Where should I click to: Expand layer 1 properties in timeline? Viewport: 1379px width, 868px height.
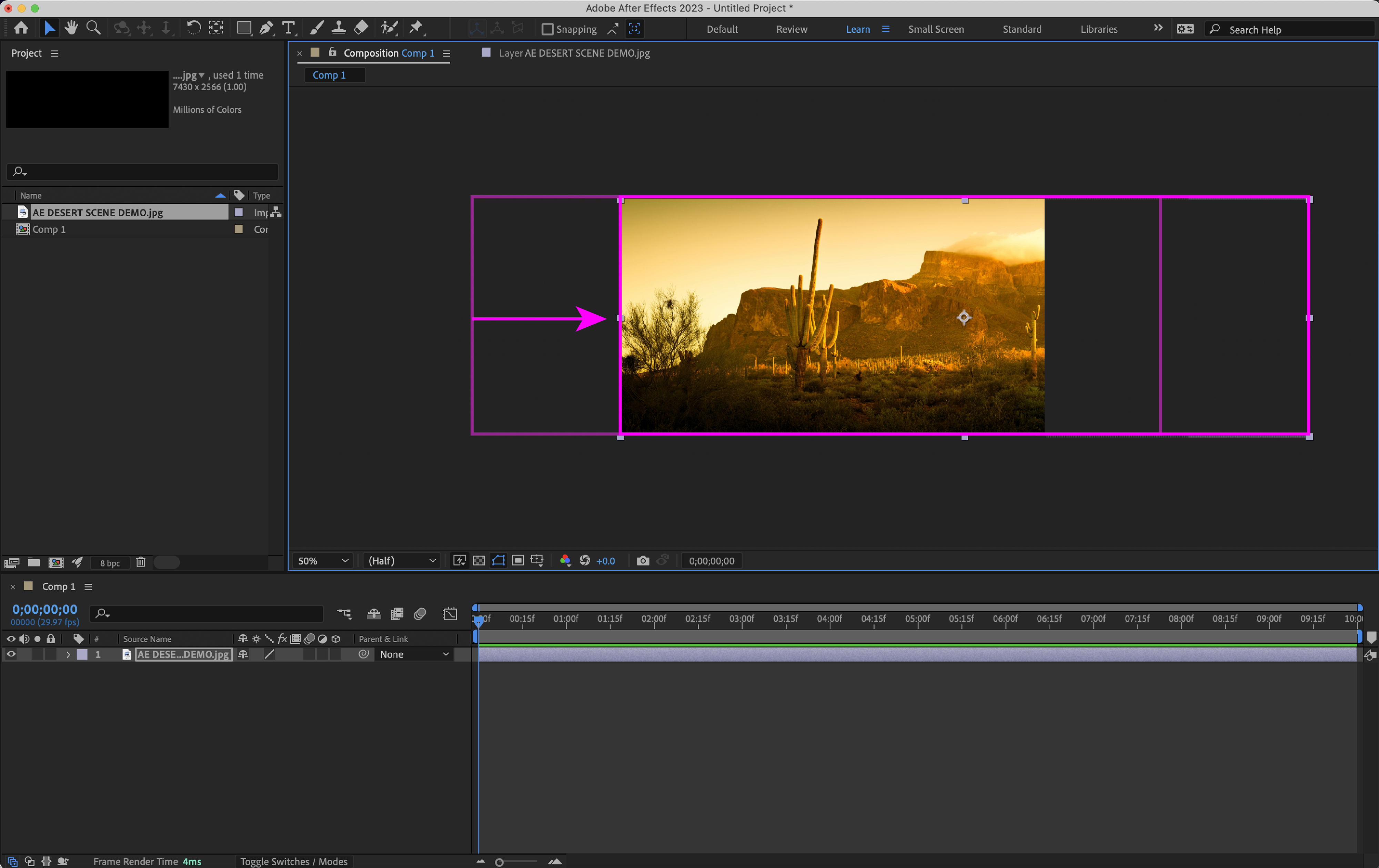click(x=68, y=654)
